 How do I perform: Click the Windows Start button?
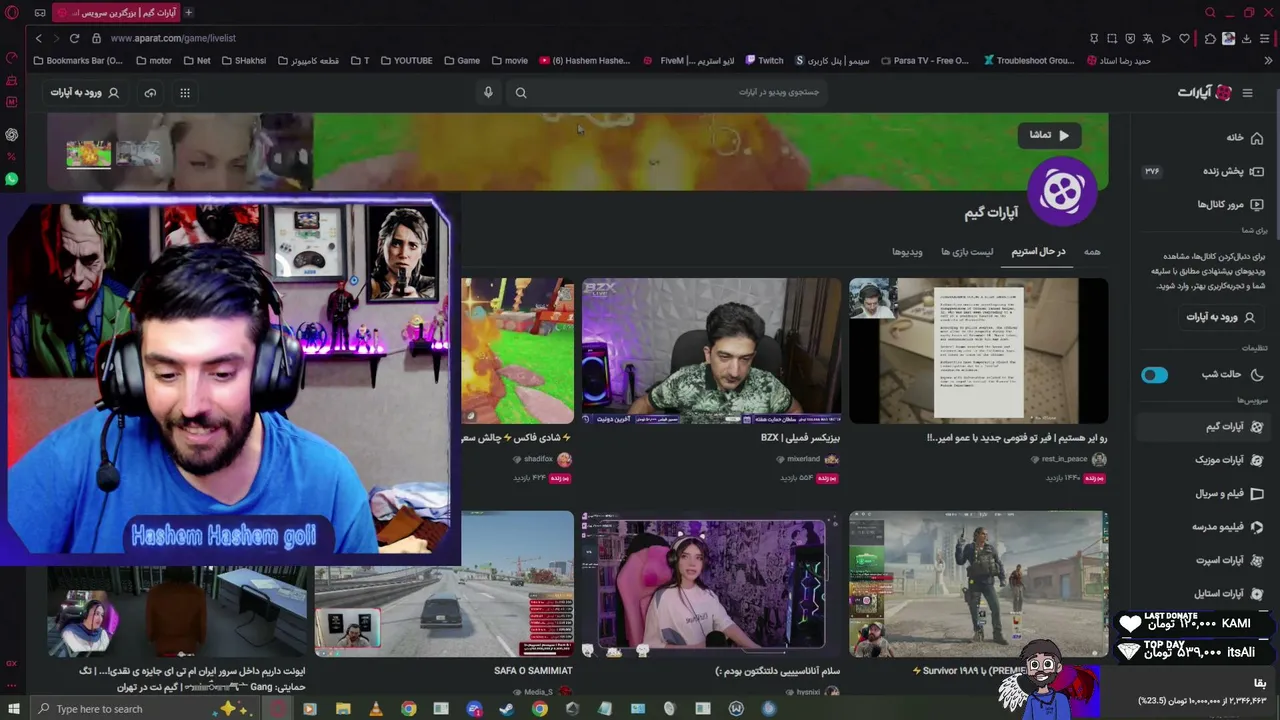(x=14, y=709)
